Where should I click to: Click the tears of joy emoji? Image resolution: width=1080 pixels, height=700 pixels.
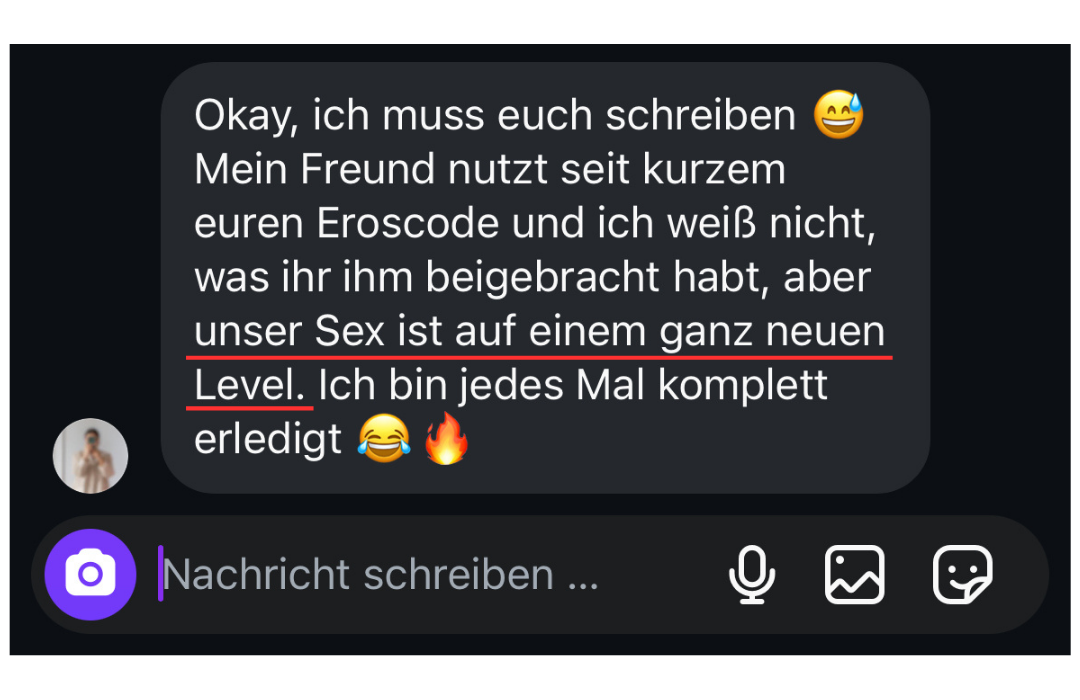tap(384, 438)
